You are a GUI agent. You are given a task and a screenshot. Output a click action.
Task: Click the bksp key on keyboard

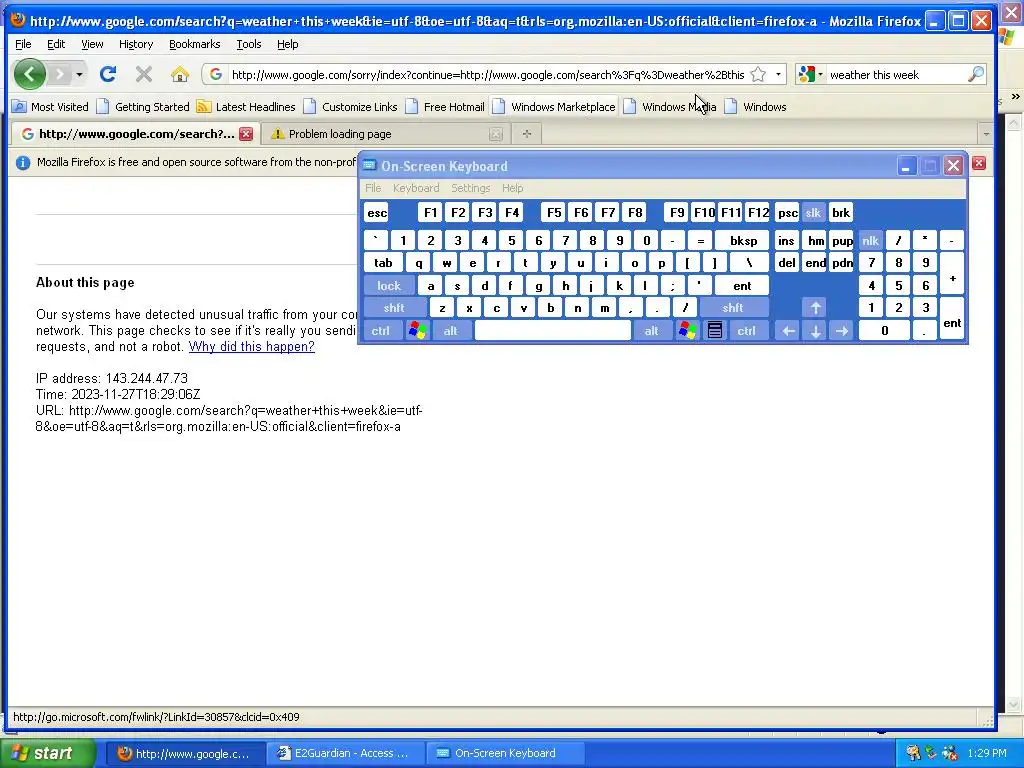tap(743, 240)
